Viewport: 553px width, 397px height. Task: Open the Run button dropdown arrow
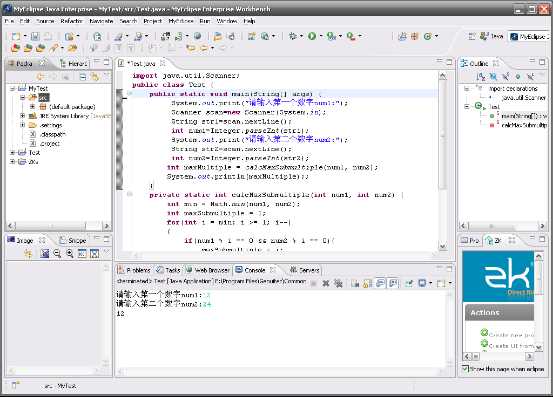click(x=321, y=36)
